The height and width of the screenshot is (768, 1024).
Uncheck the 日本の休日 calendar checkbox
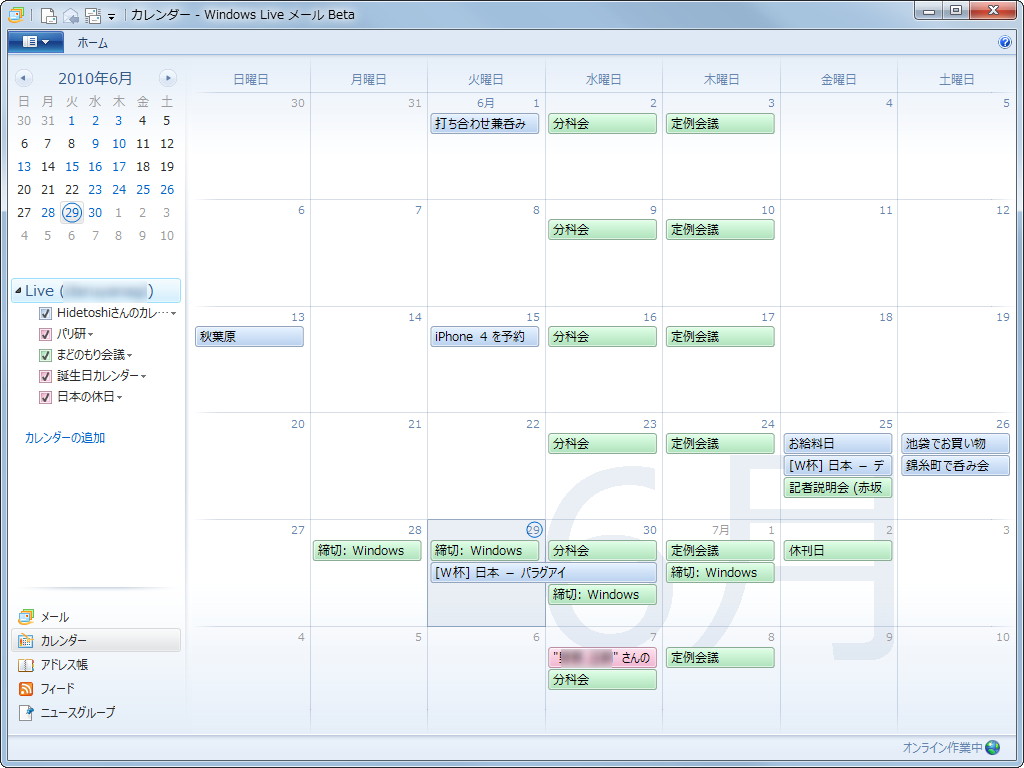point(45,397)
